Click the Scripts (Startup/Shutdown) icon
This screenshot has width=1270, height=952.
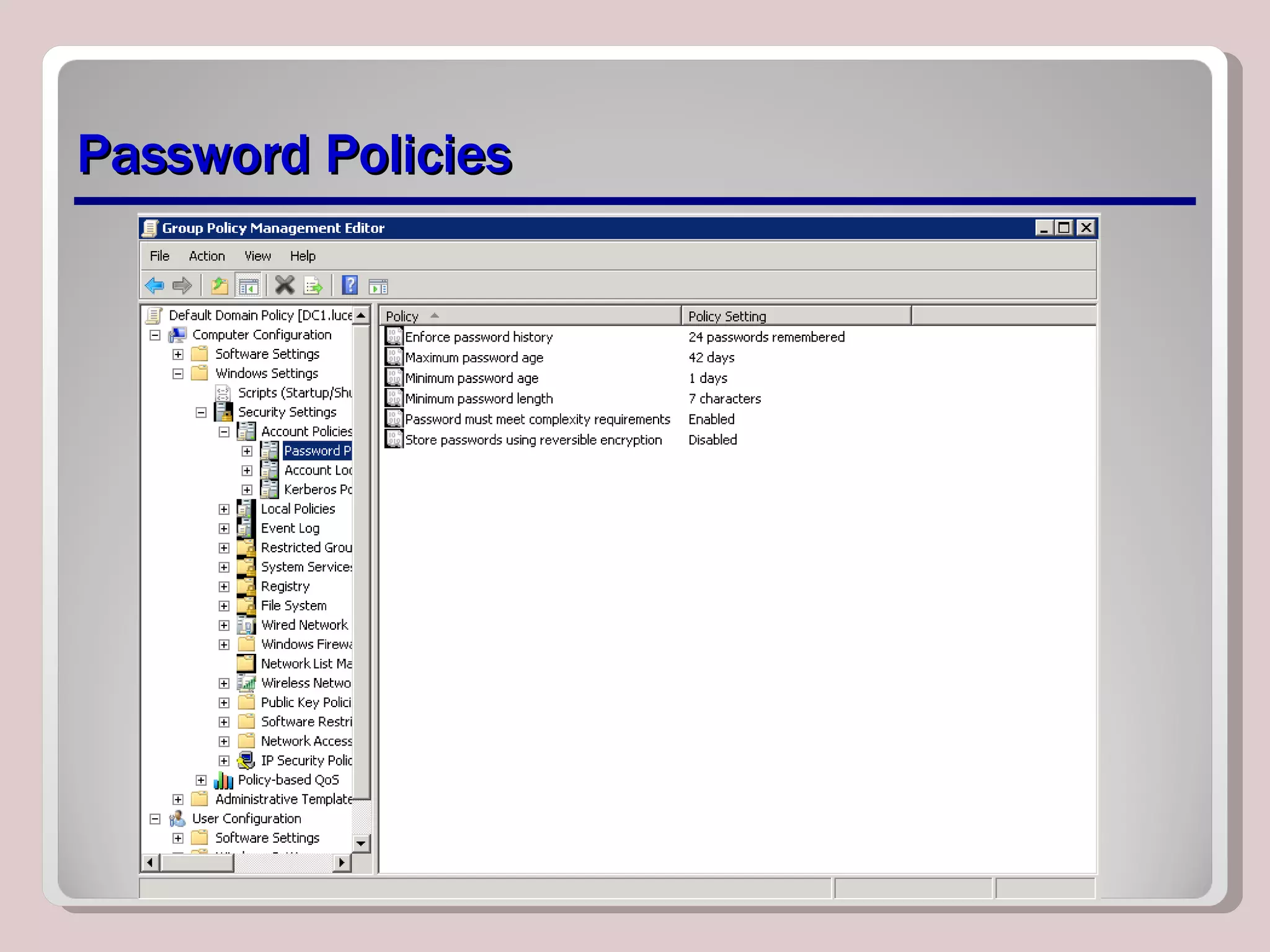223,393
